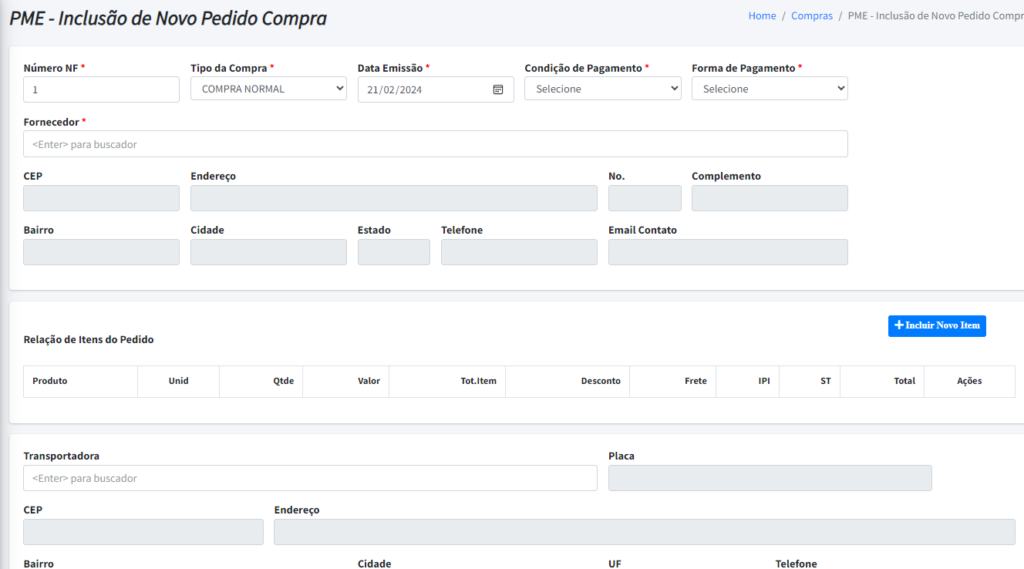Click the supplier Telefone field
Viewport: 1024px width, 569px height.
[x=518, y=252]
